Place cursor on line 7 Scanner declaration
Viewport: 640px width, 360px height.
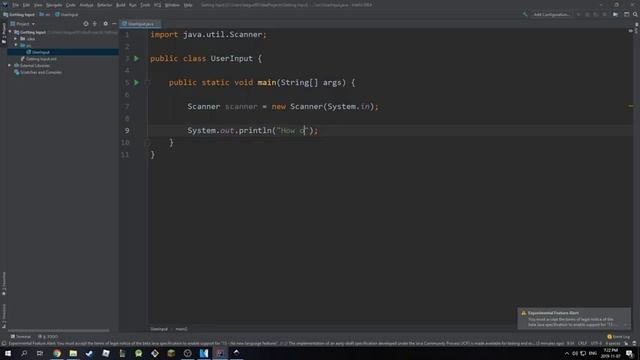282,107
